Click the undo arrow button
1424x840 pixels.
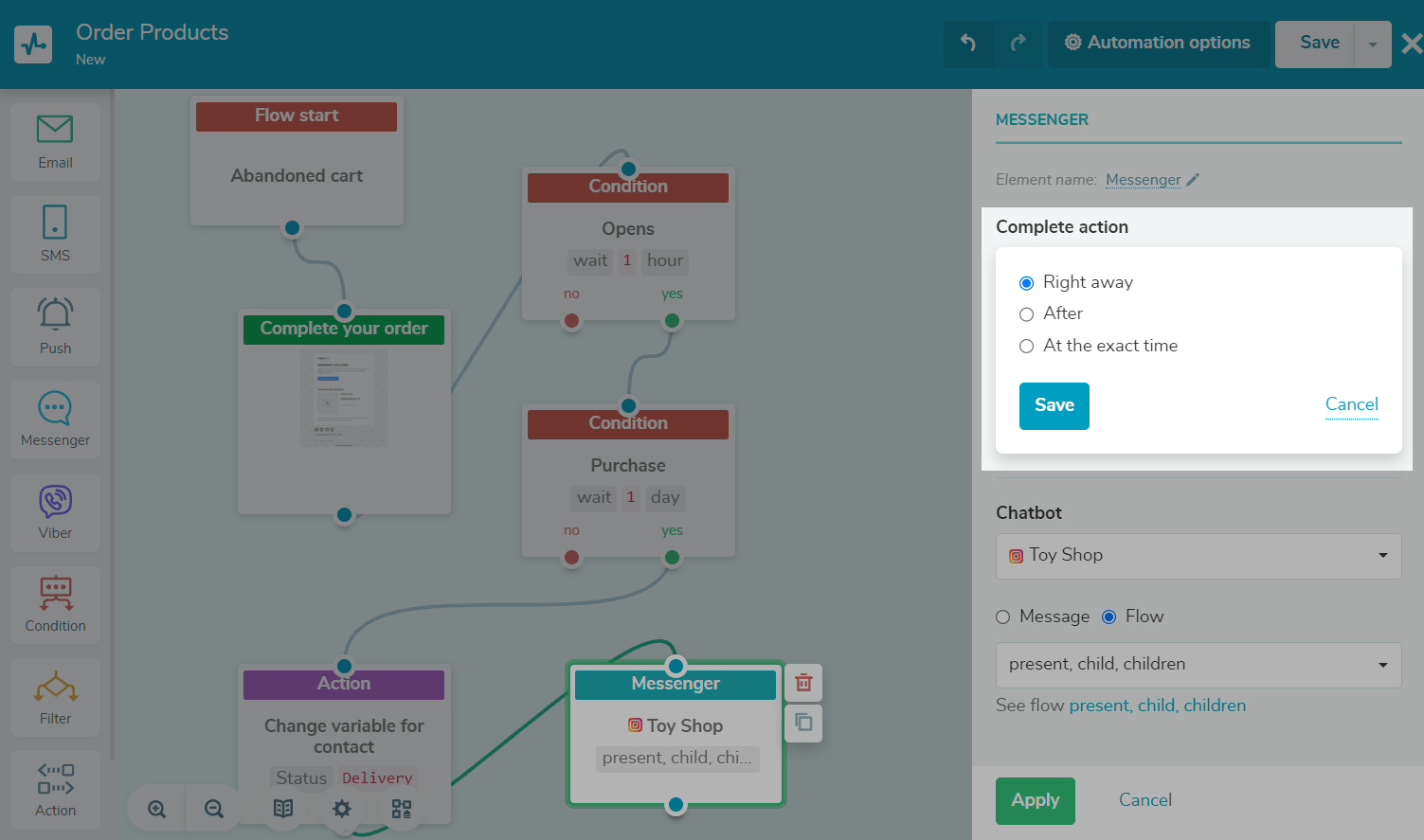pos(968,43)
